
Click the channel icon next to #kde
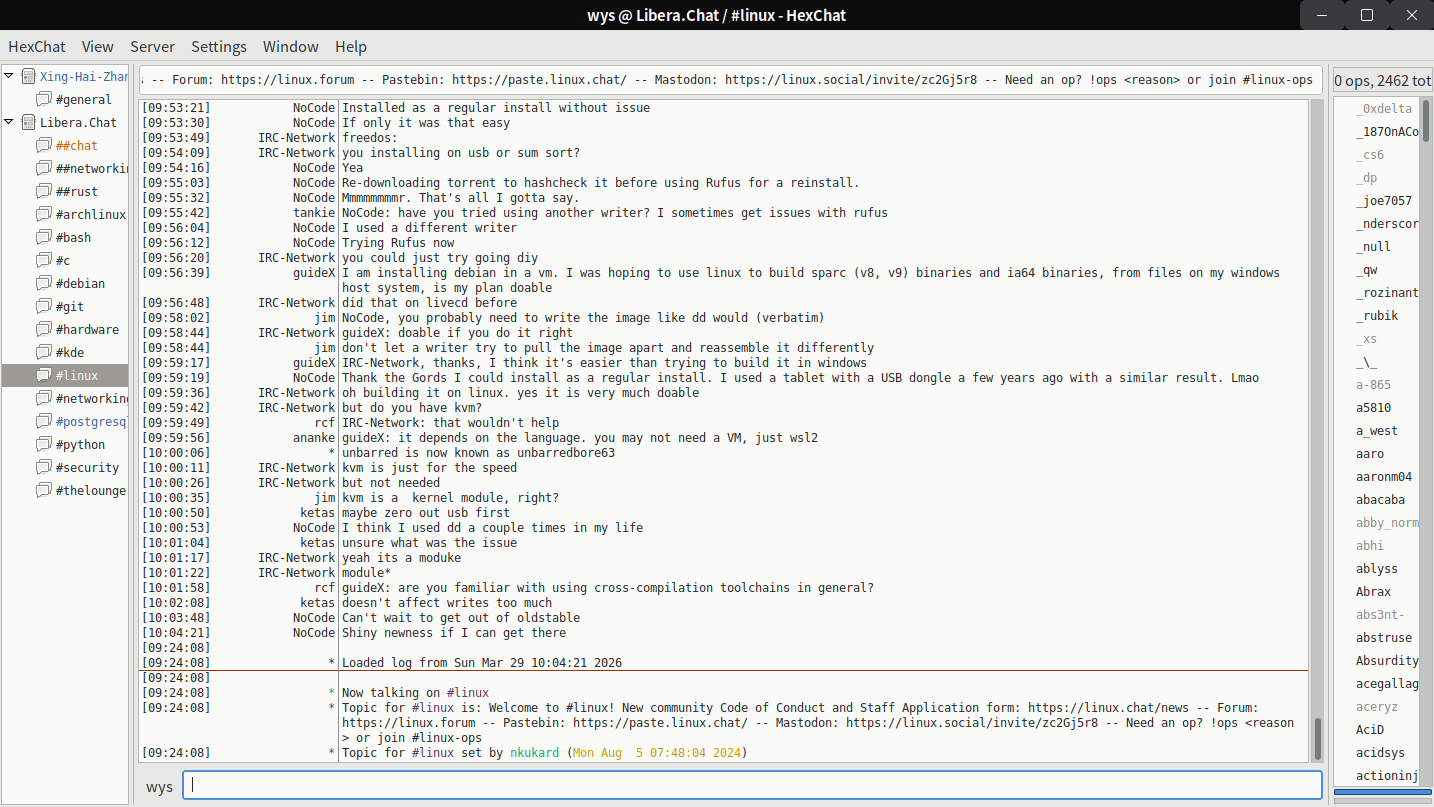[44, 352]
